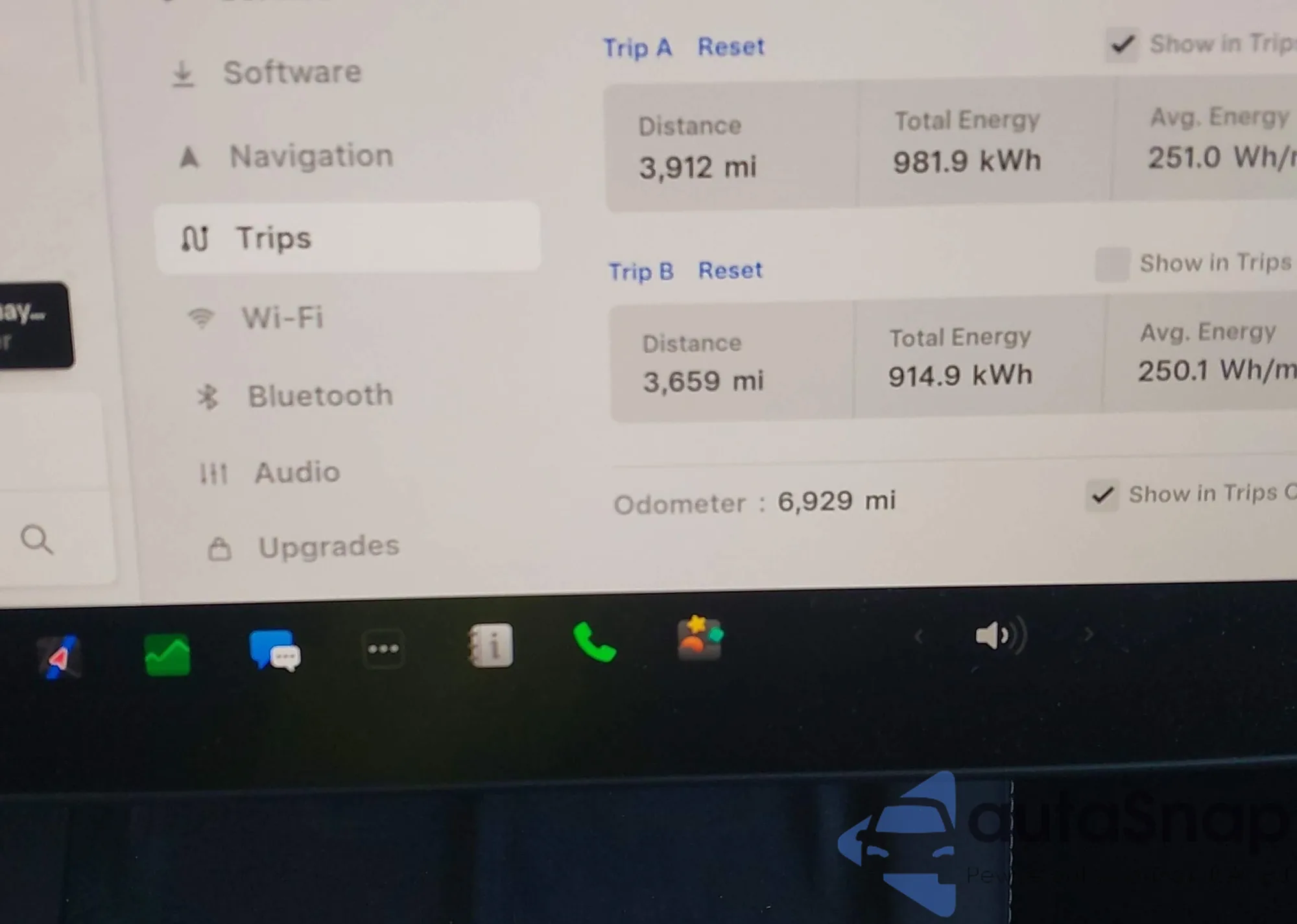Select Navigation in the settings sidebar
Image resolution: width=1297 pixels, height=924 pixels.
tap(311, 156)
